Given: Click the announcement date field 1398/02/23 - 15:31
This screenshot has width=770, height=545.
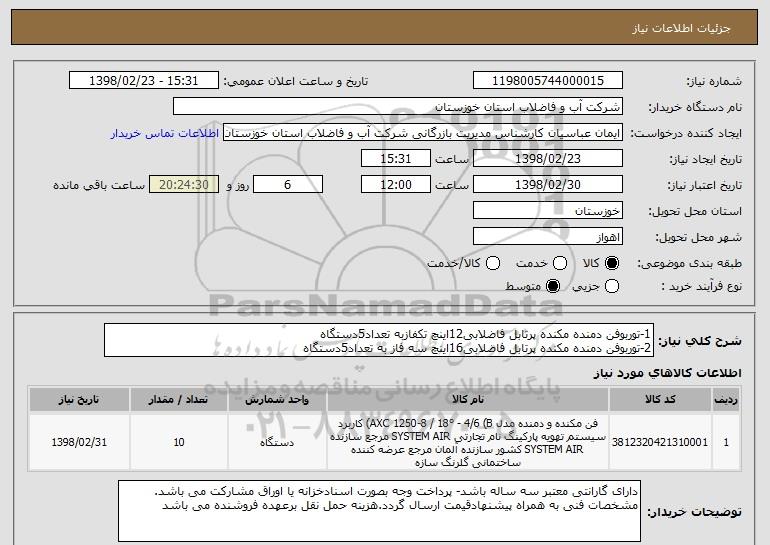Looking at the screenshot, I should click(x=144, y=81).
